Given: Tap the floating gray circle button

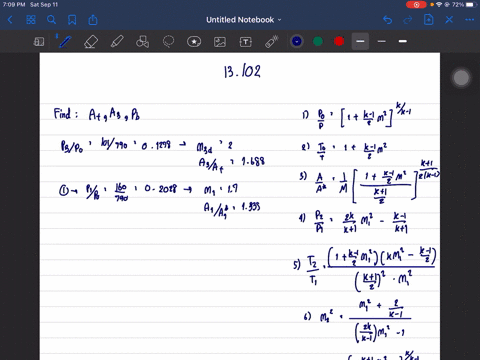Looking at the screenshot, I should coord(461,78).
